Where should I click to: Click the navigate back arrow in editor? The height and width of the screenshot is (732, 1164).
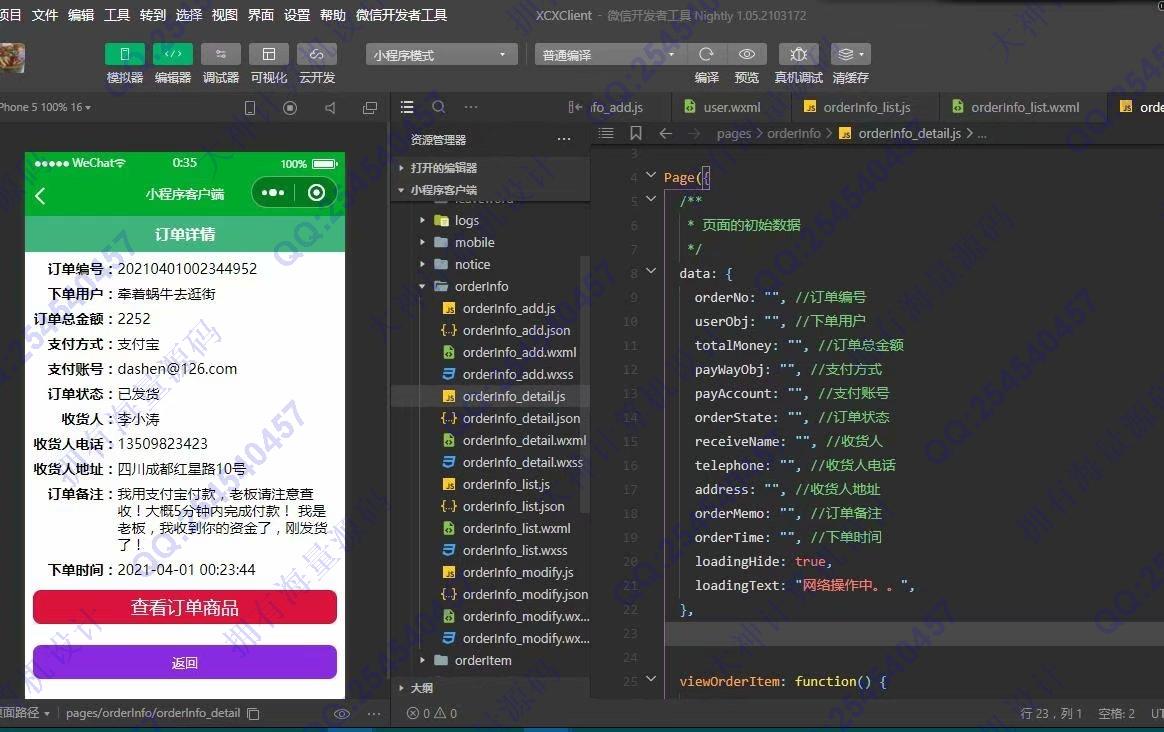(666, 134)
